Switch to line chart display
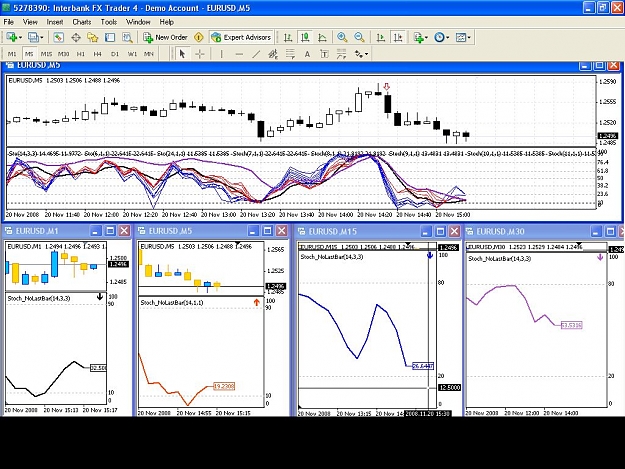This screenshot has width=625, height=469. (x=322, y=37)
